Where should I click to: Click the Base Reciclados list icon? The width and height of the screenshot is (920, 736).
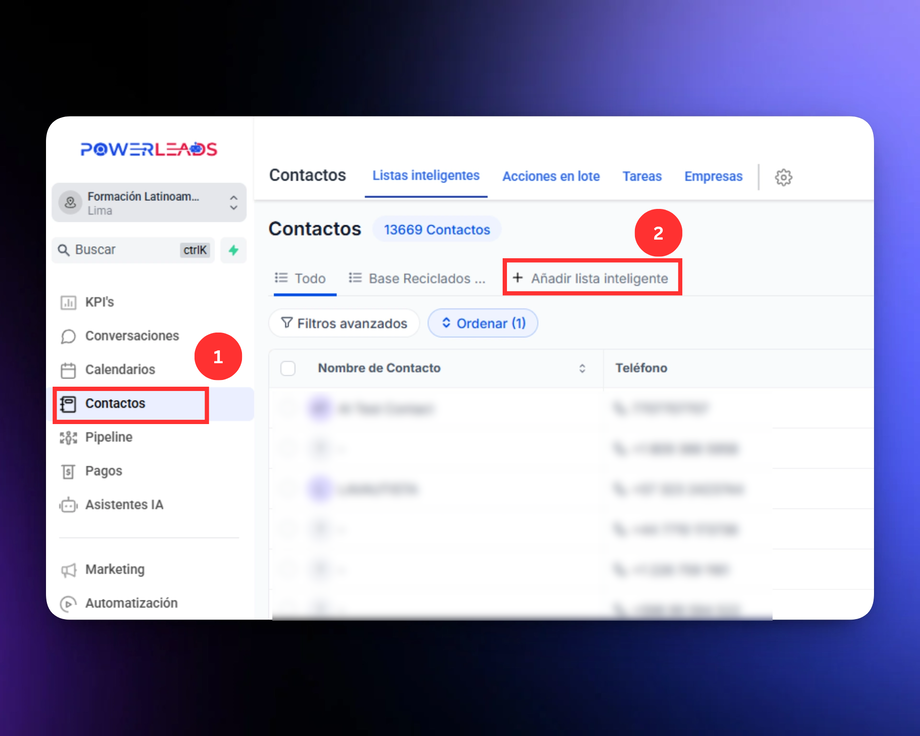pyautogui.click(x=355, y=278)
